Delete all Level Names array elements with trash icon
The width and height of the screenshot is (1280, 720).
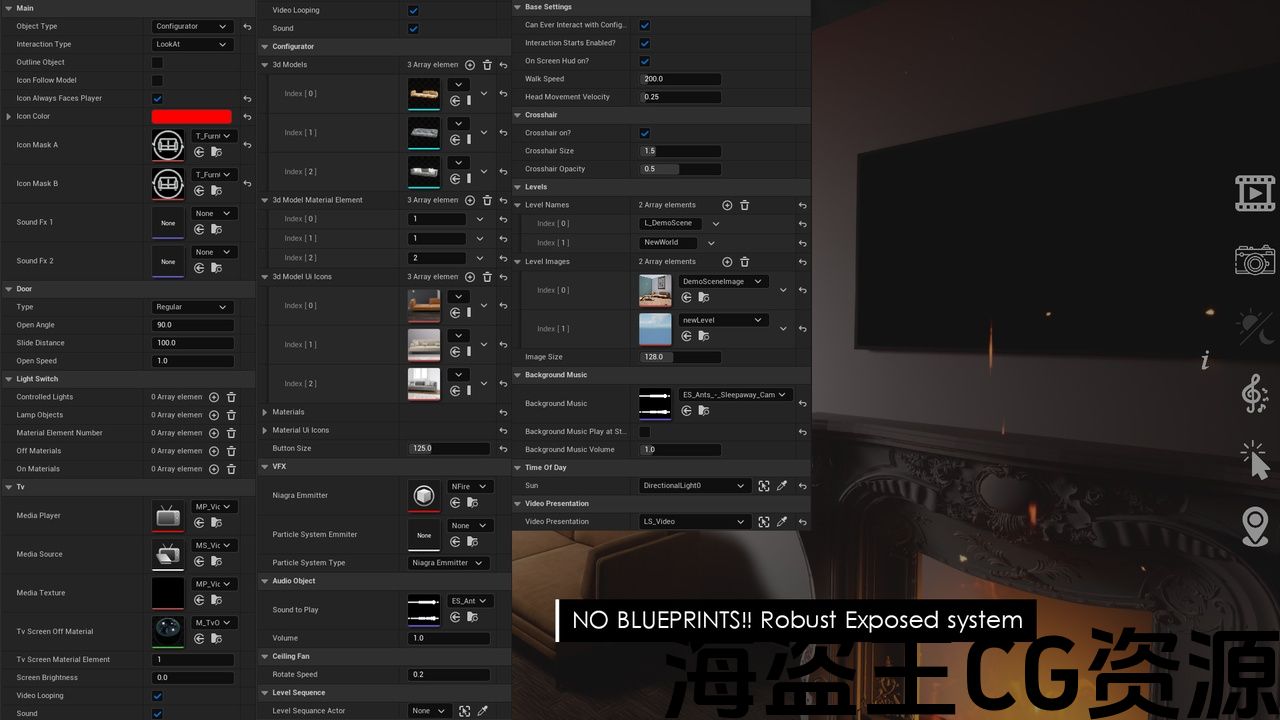pyautogui.click(x=744, y=205)
